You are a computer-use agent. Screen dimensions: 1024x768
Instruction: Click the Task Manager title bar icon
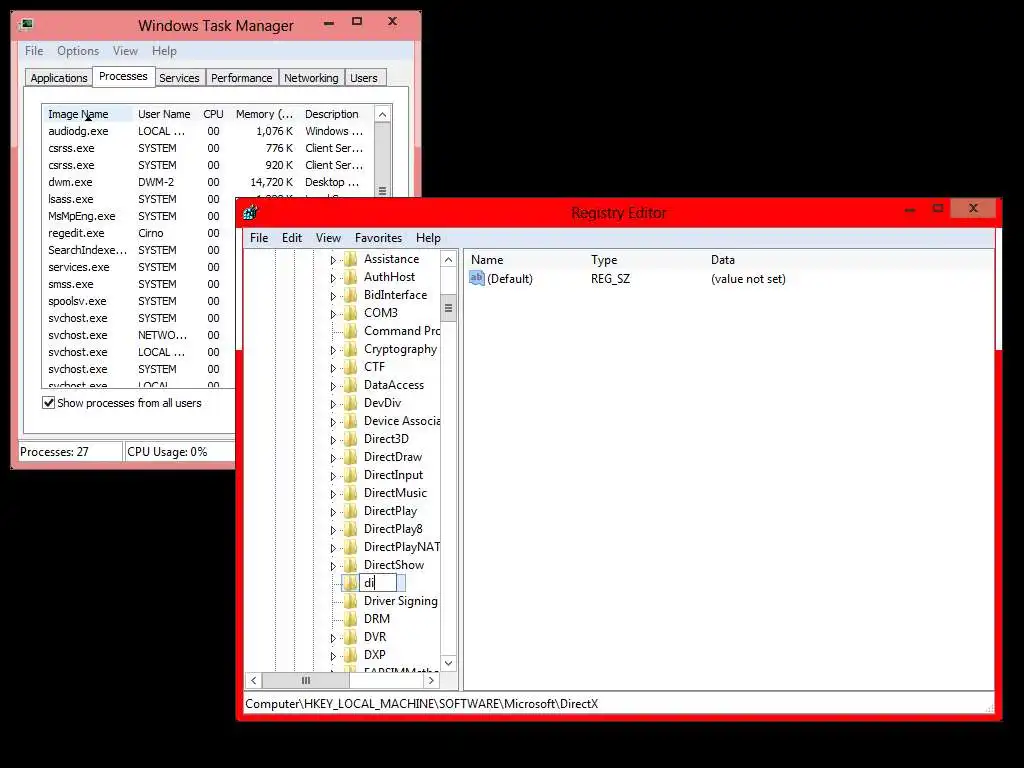[26, 25]
